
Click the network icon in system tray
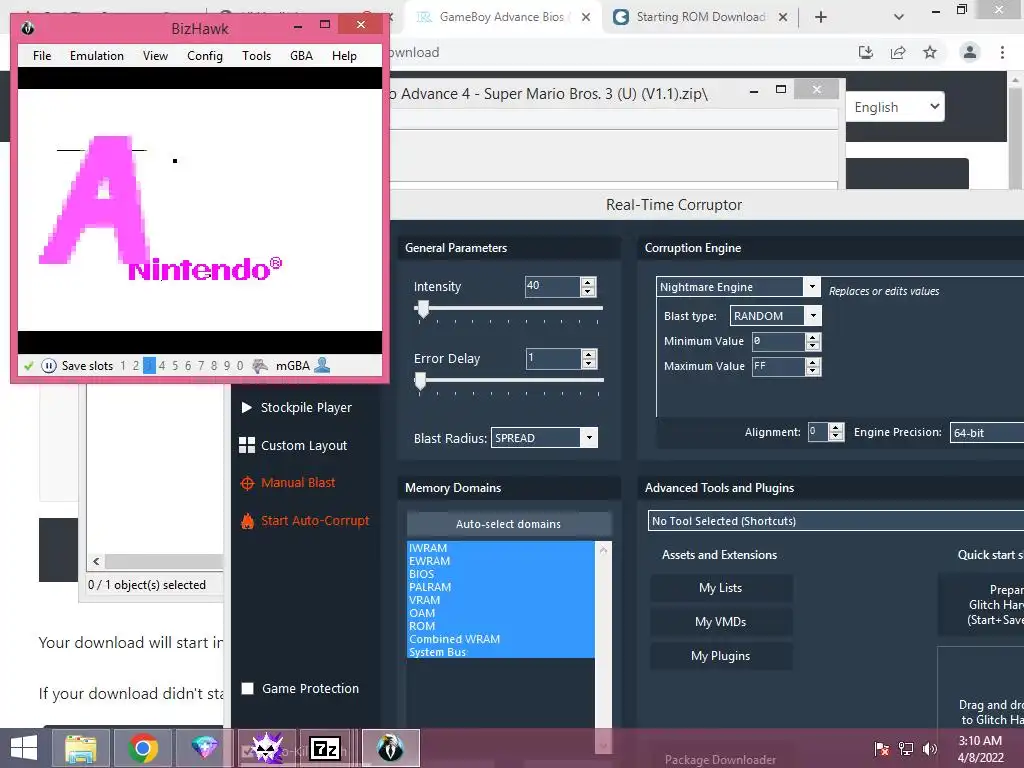point(906,748)
